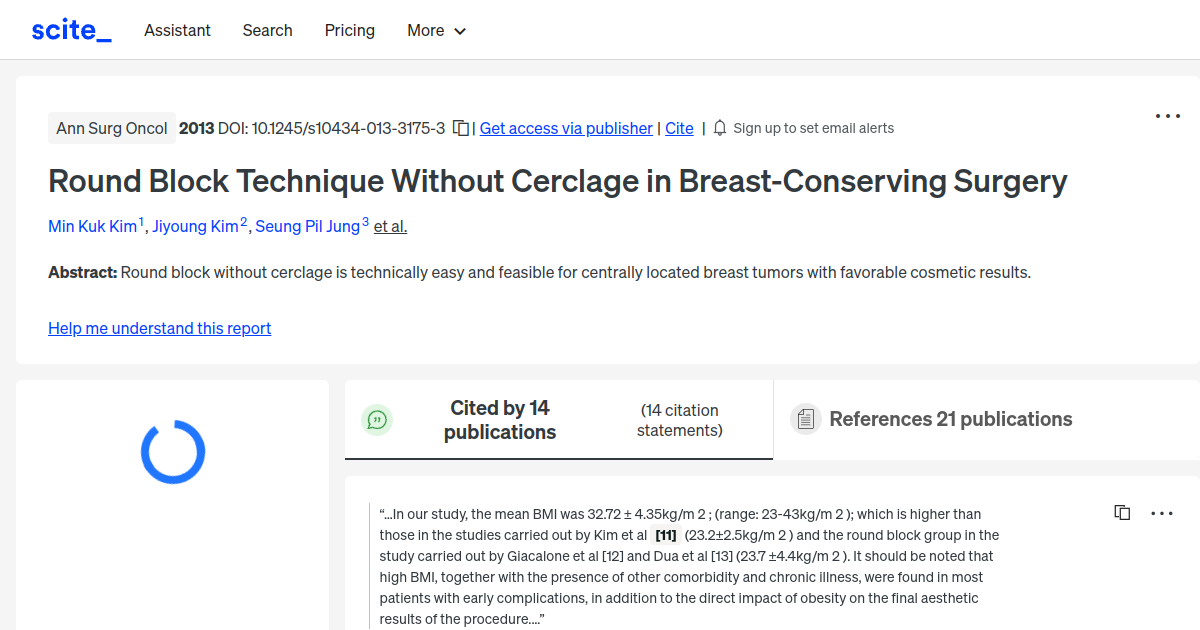Select author Min Kuk Kim
1200x630 pixels.
[x=92, y=226]
